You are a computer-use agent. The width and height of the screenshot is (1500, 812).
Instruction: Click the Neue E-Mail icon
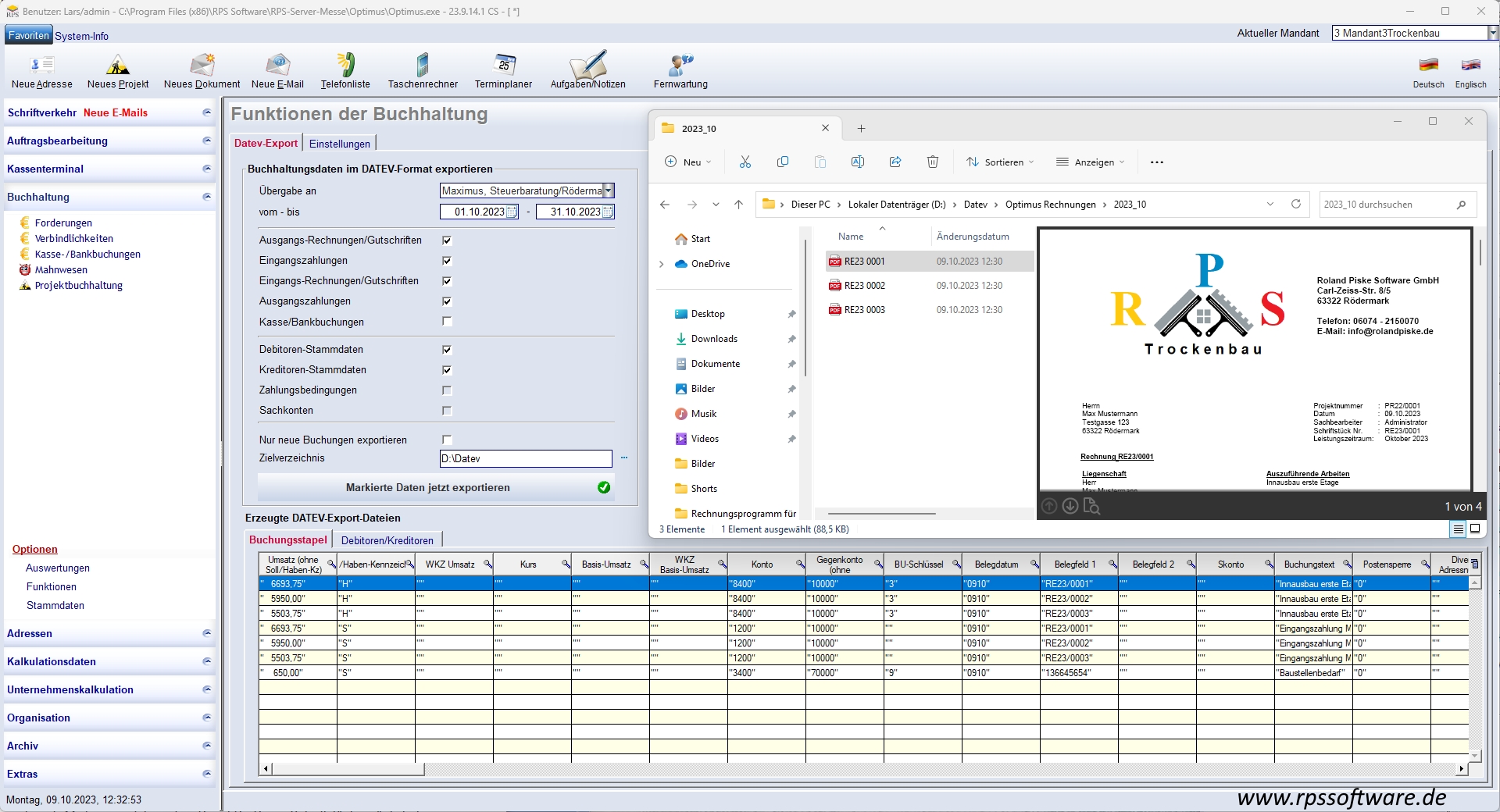pos(277,66)
